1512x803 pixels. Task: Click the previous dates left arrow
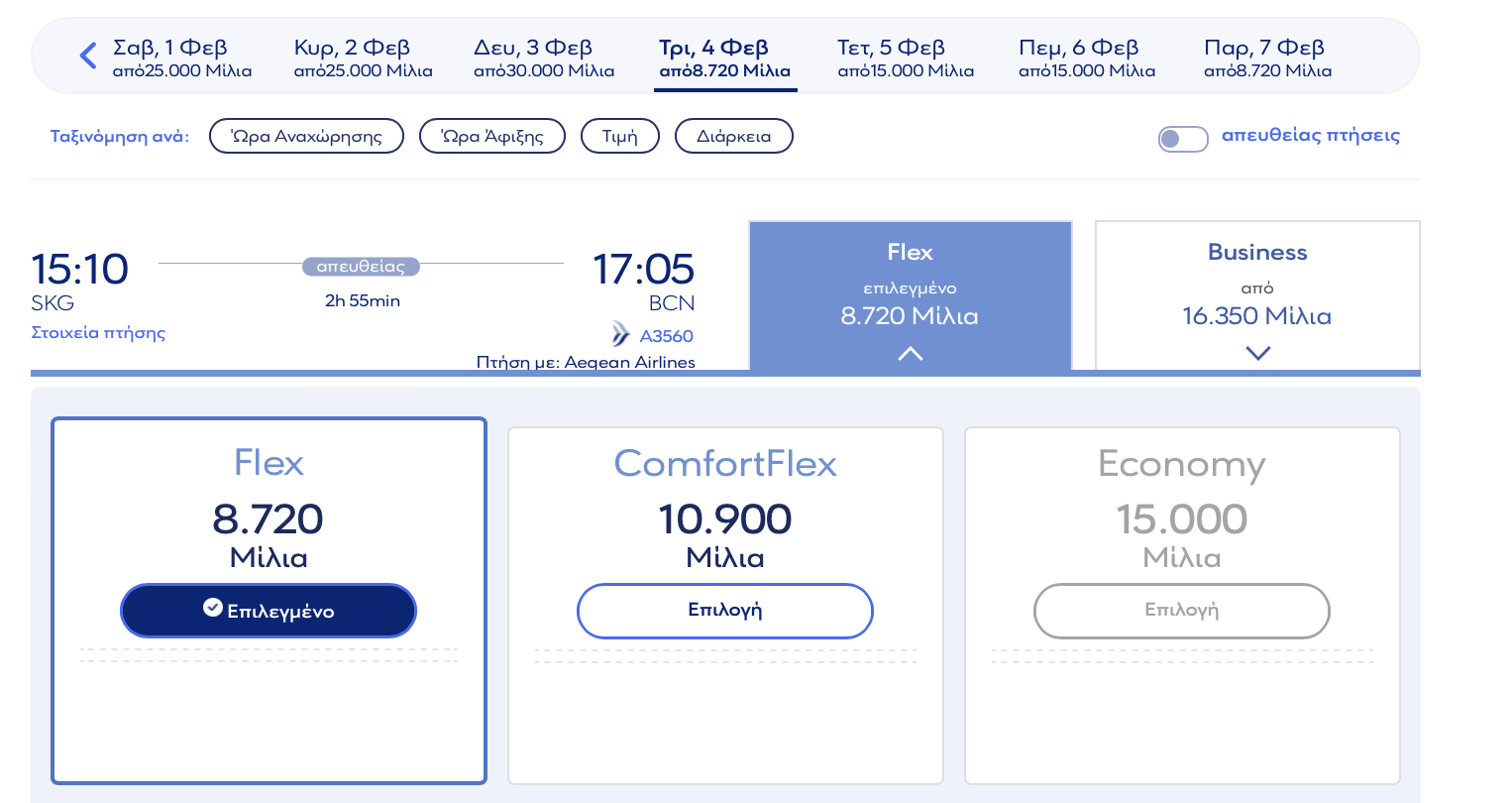(88, 57)
